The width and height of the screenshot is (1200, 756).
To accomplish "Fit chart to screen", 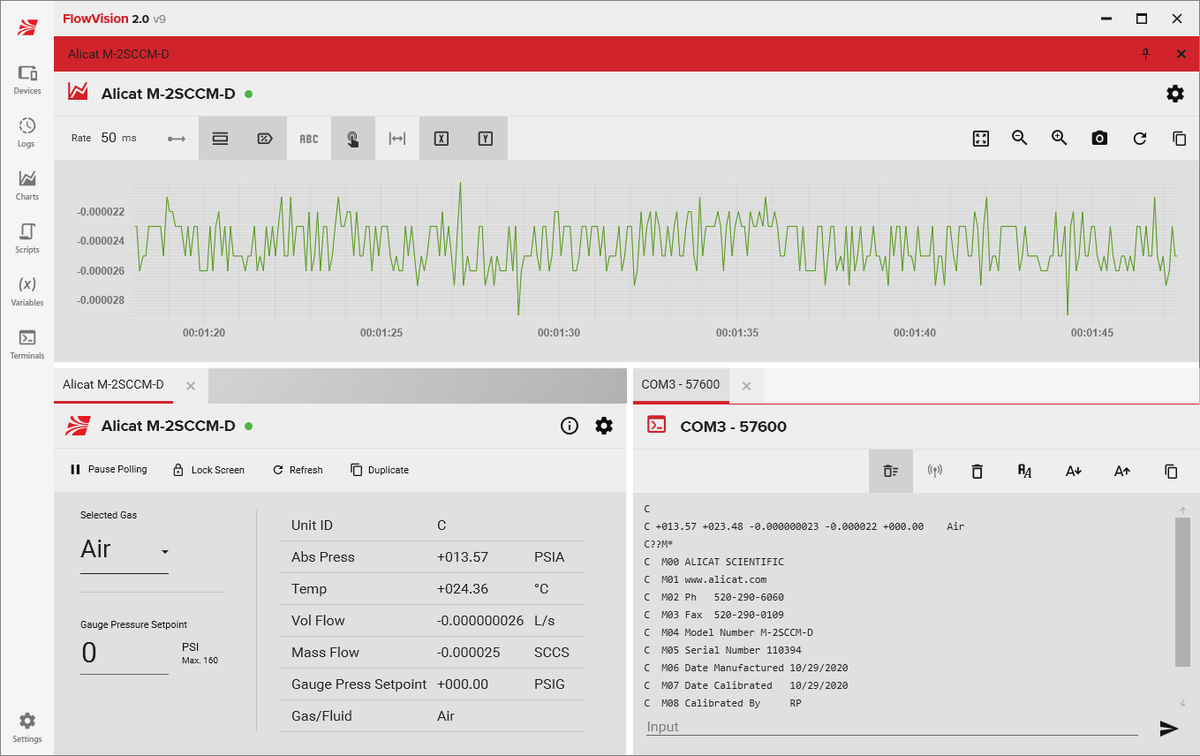I will [981, 139].
